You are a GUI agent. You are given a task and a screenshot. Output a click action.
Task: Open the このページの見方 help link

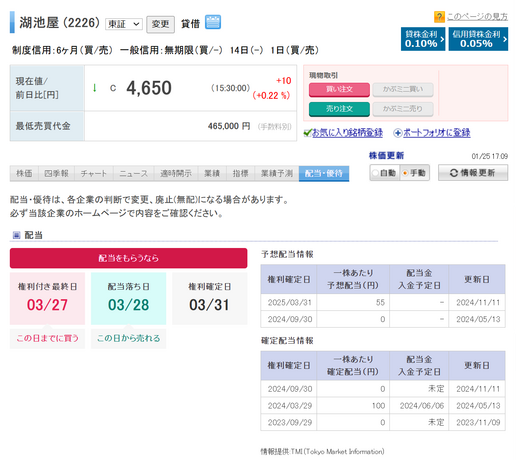click(x=477, y=17)
